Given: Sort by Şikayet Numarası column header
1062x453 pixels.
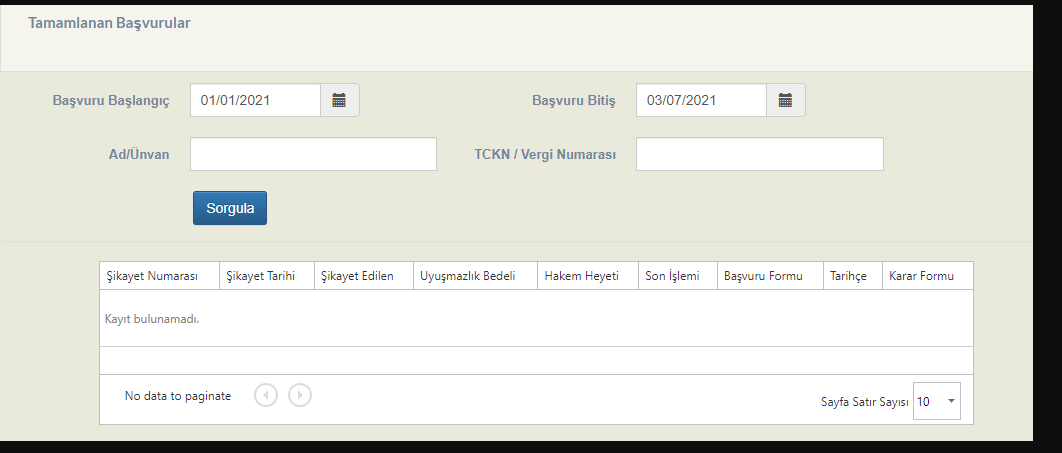Looking at the screenshot, I should click(x=160, y=276).
